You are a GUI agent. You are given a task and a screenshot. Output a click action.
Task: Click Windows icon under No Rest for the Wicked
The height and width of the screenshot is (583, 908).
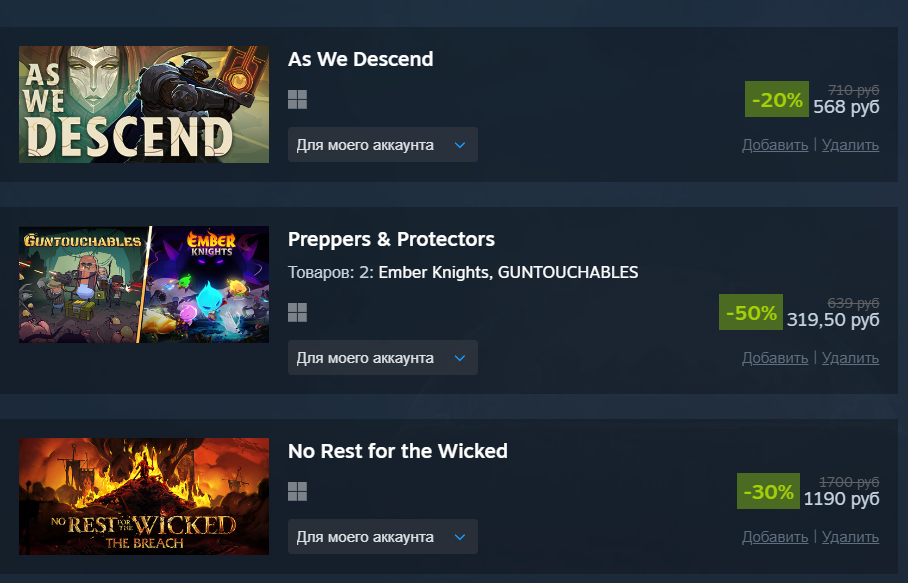(297, 492)
